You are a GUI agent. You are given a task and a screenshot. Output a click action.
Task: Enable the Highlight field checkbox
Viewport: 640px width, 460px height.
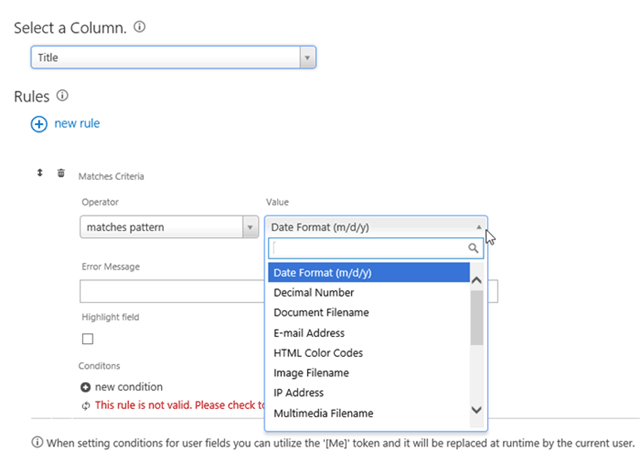coord(87,339)
